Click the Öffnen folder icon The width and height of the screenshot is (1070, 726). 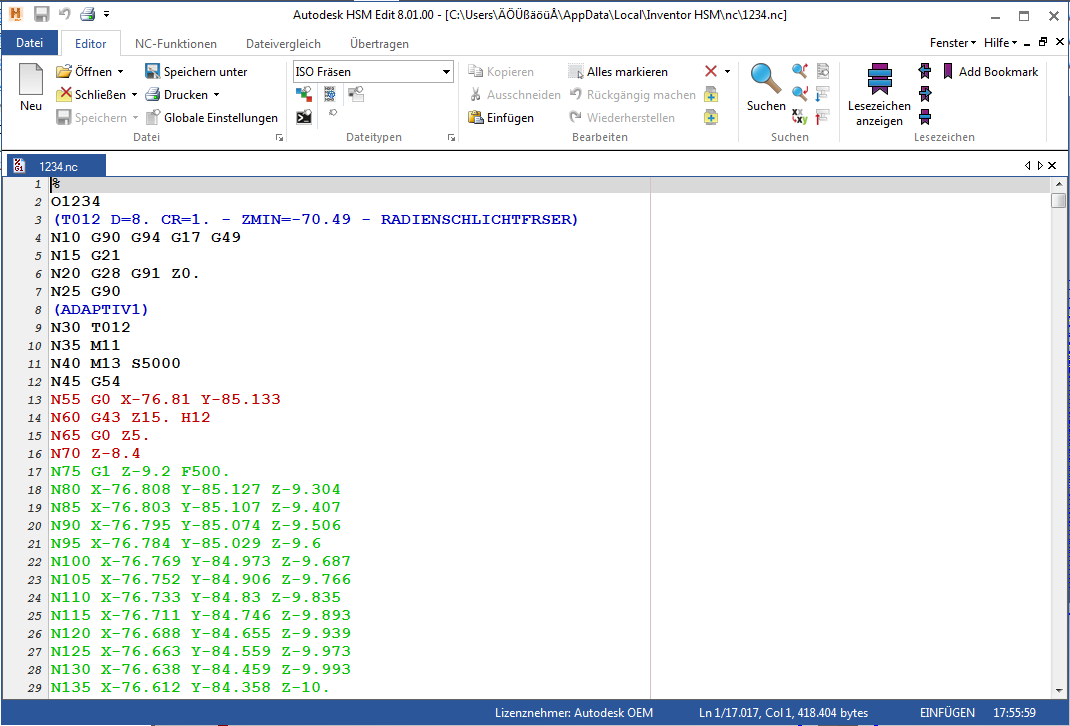[64, 72]
